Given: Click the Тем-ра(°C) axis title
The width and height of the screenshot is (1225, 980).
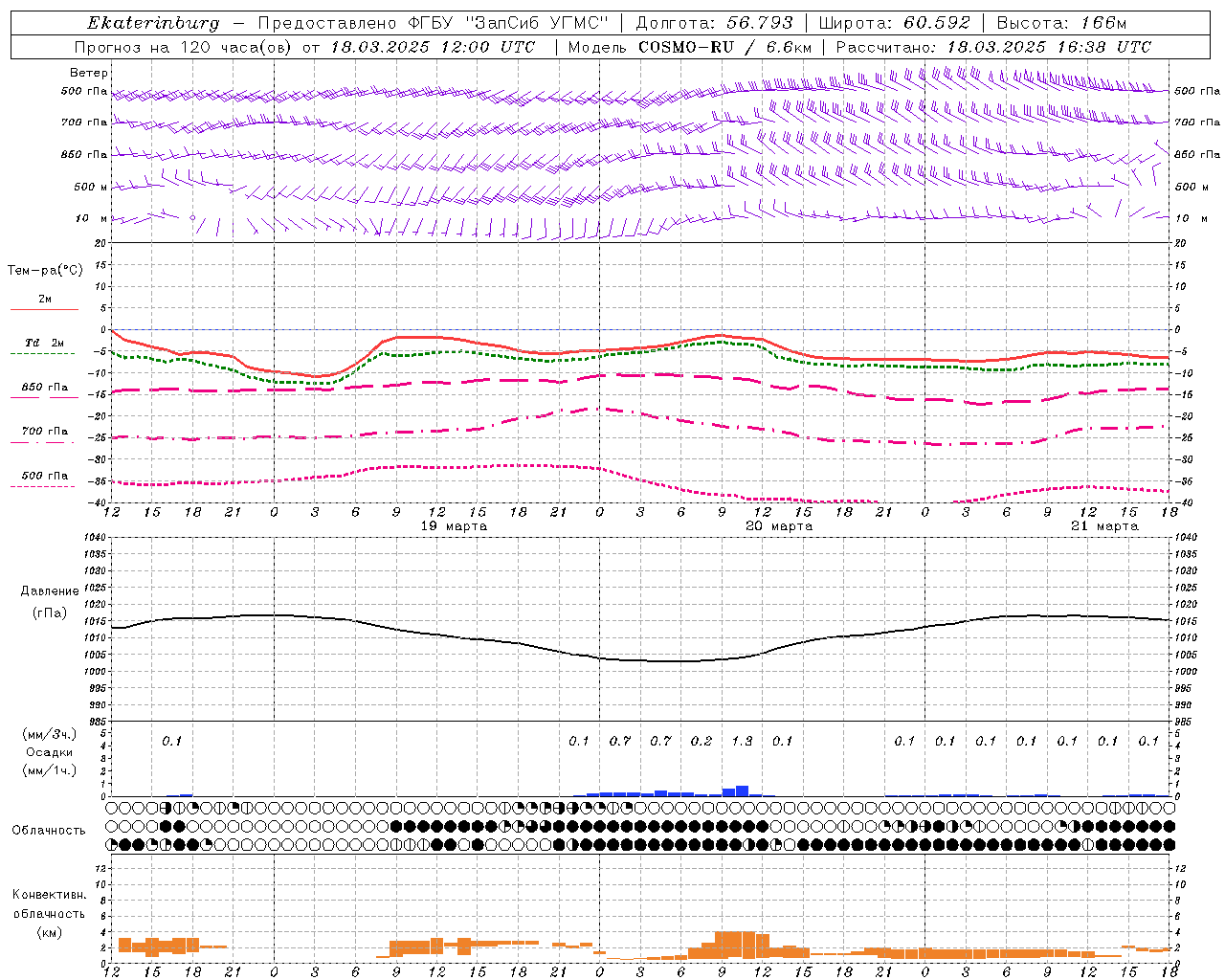Looking at the screenshot, I should point(45,271).
